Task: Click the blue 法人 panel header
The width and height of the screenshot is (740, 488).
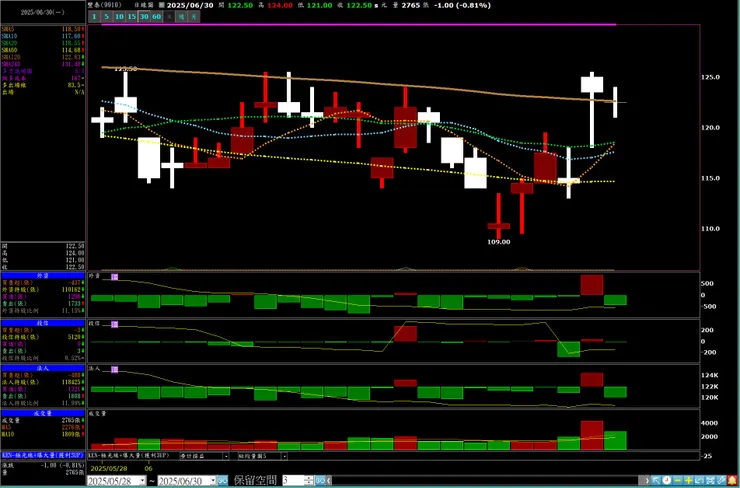Action: (43, 368)
